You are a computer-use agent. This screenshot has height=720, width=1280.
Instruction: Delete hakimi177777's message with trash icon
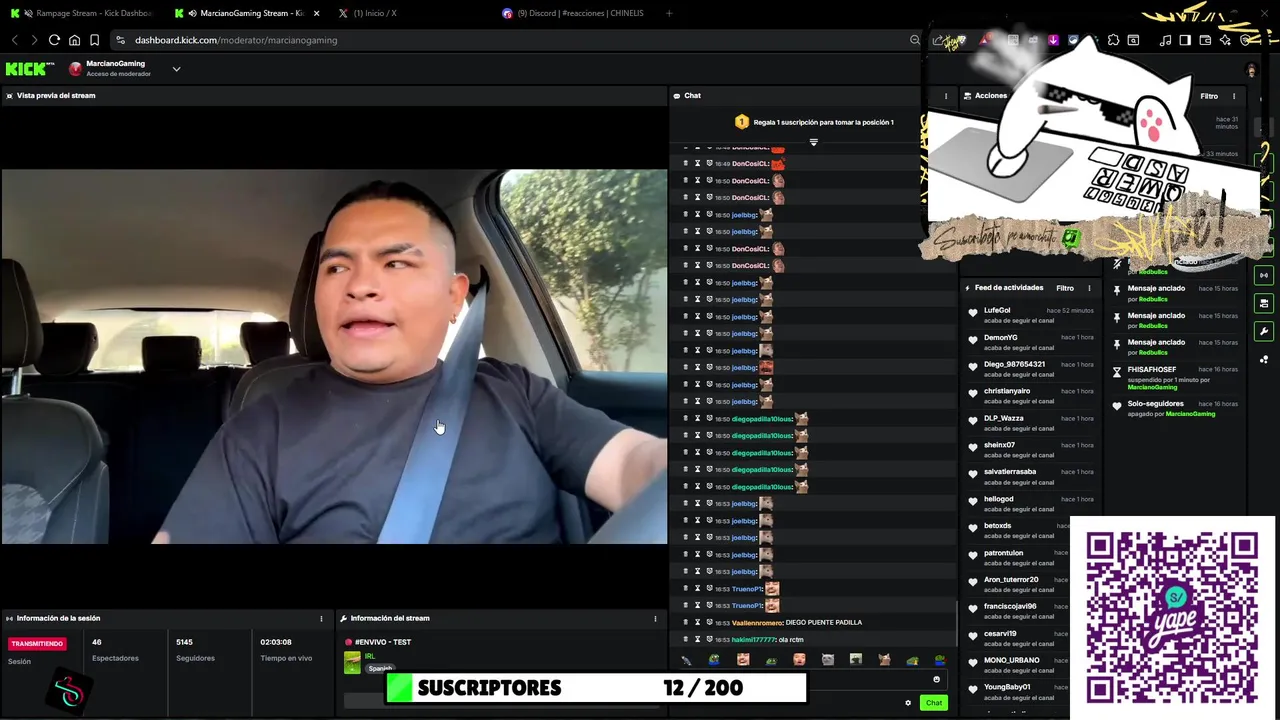coord(685,640)
